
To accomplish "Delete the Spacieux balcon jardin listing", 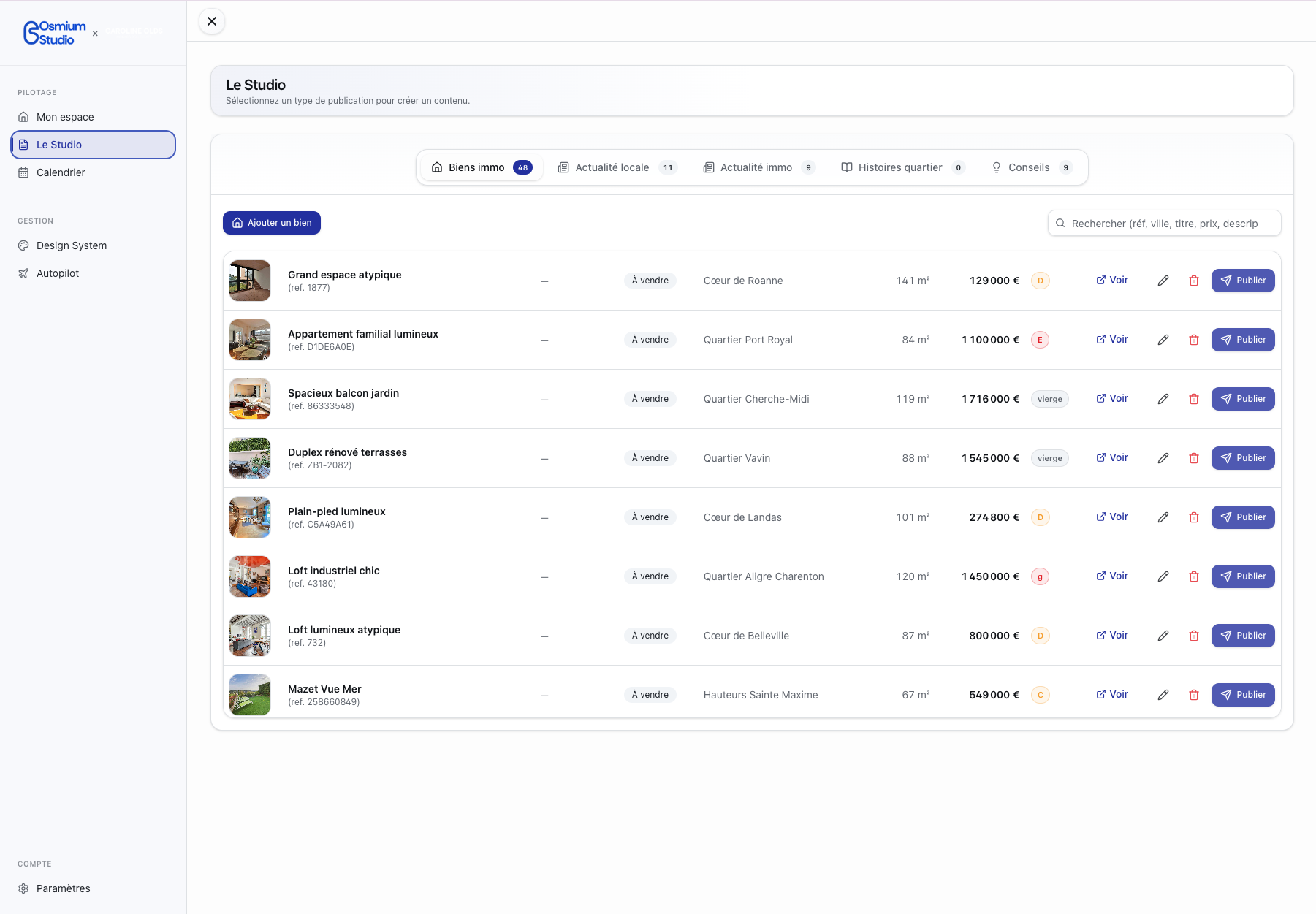I will [1194, 399].
